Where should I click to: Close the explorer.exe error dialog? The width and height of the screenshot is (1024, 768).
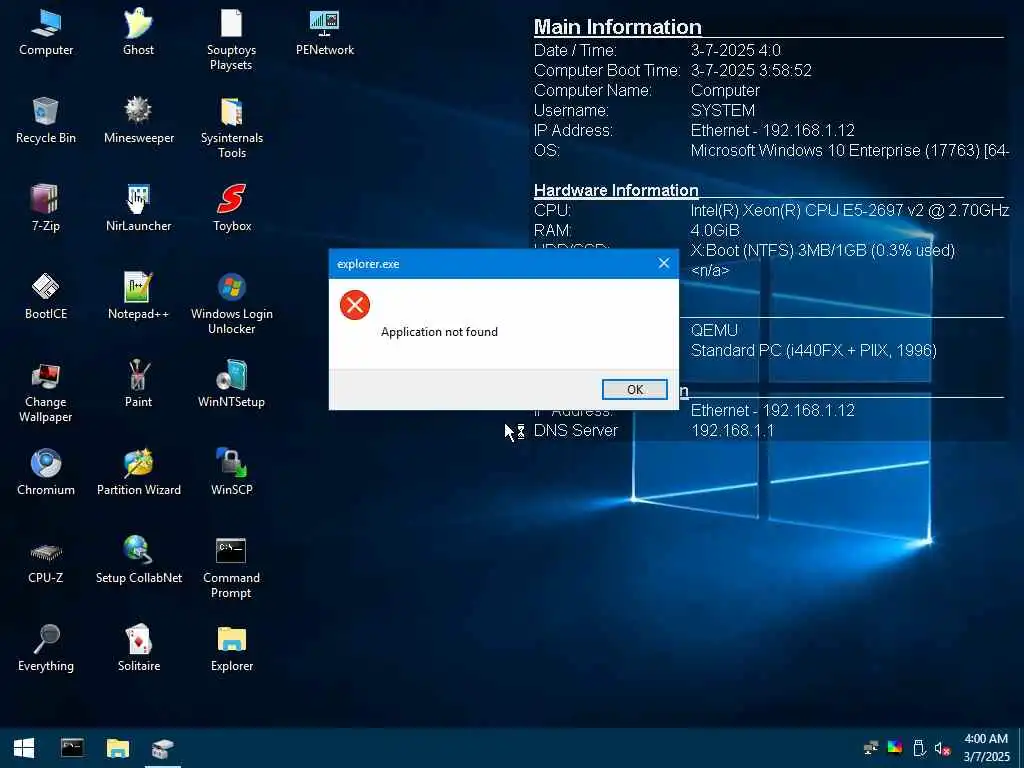coord(664,263)
